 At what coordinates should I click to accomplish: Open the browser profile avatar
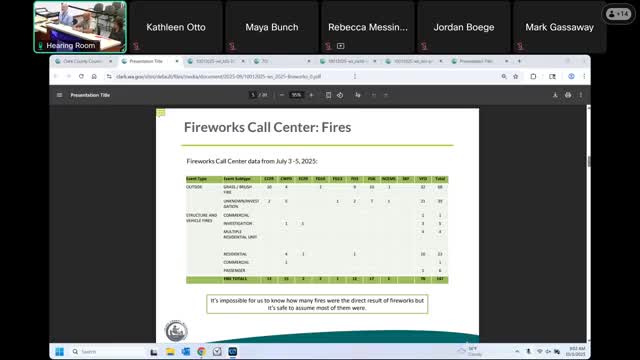click(571, 76)
